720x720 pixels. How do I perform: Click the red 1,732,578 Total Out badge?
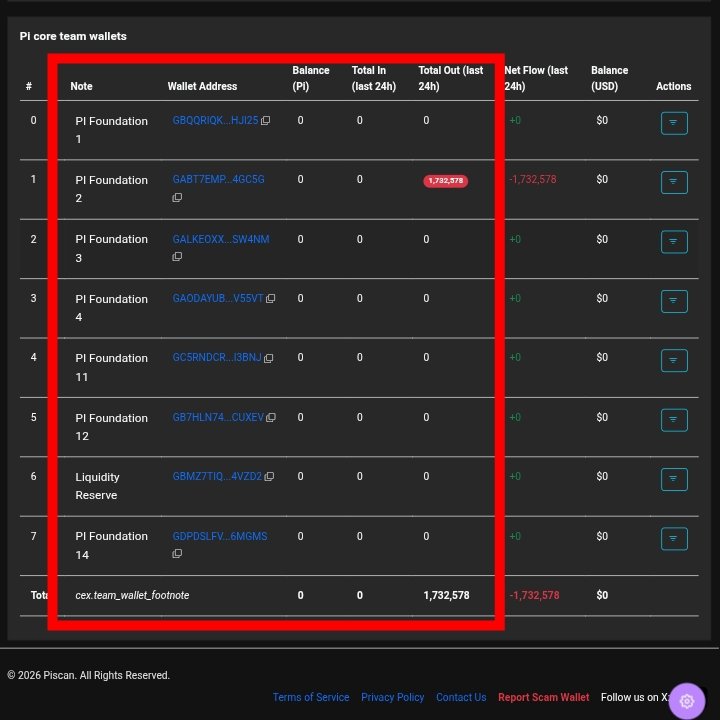point(445,181)
